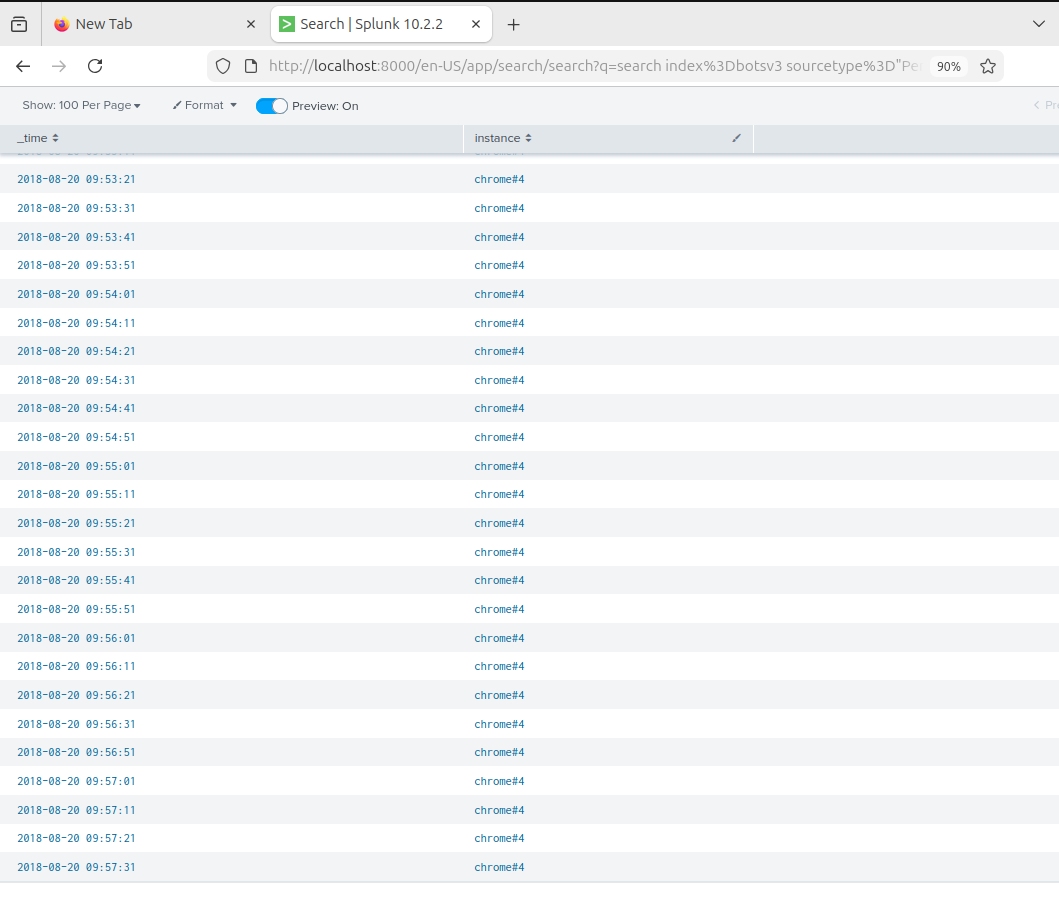Screen dimensions: 1059x898
Task: Select chrome#4 in the 09:57:11 row
Action: pyautogui.click(x=499, y=810)
